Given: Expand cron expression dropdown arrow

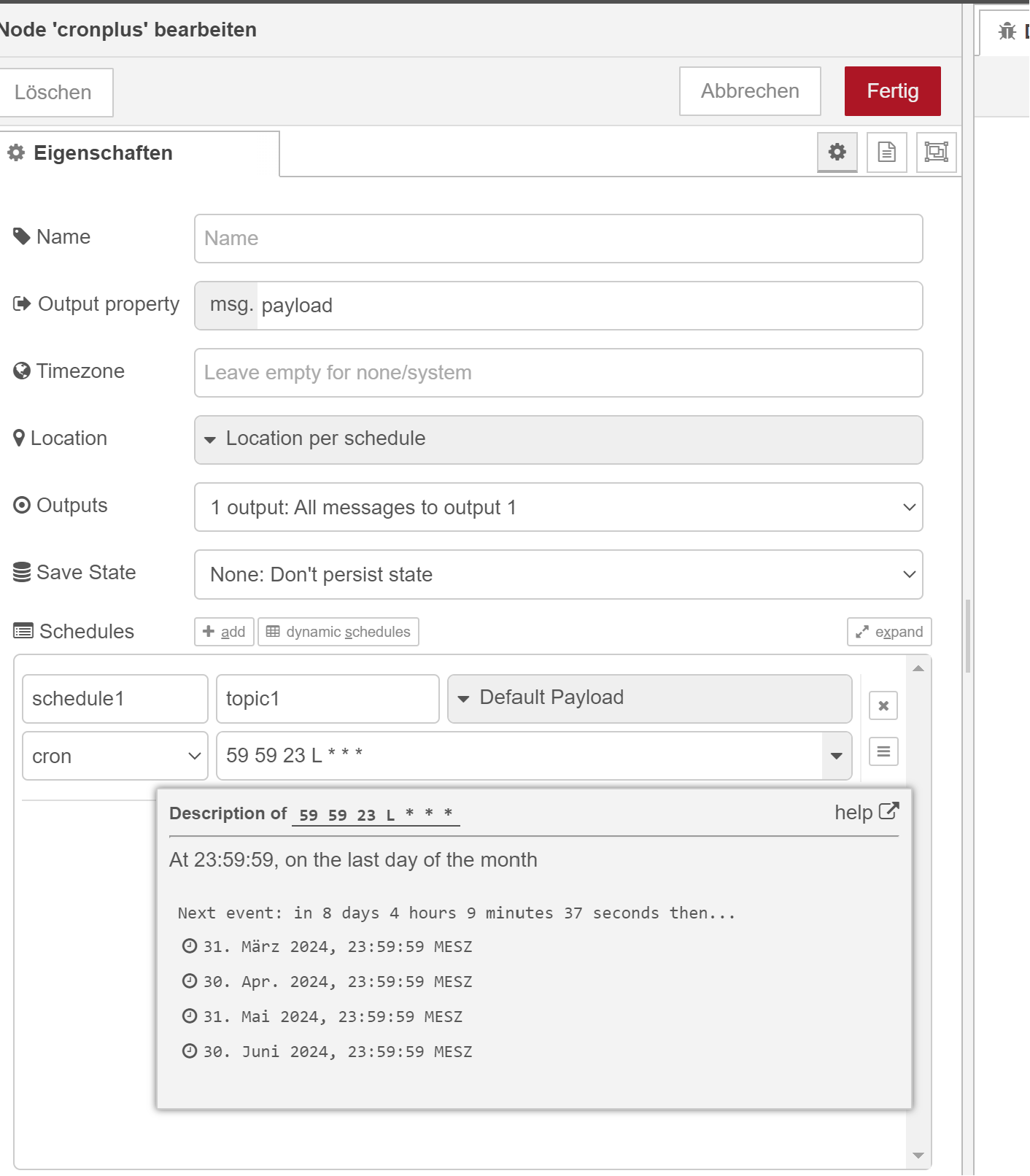Looking at the screenshot, I should tap(836, 756).
